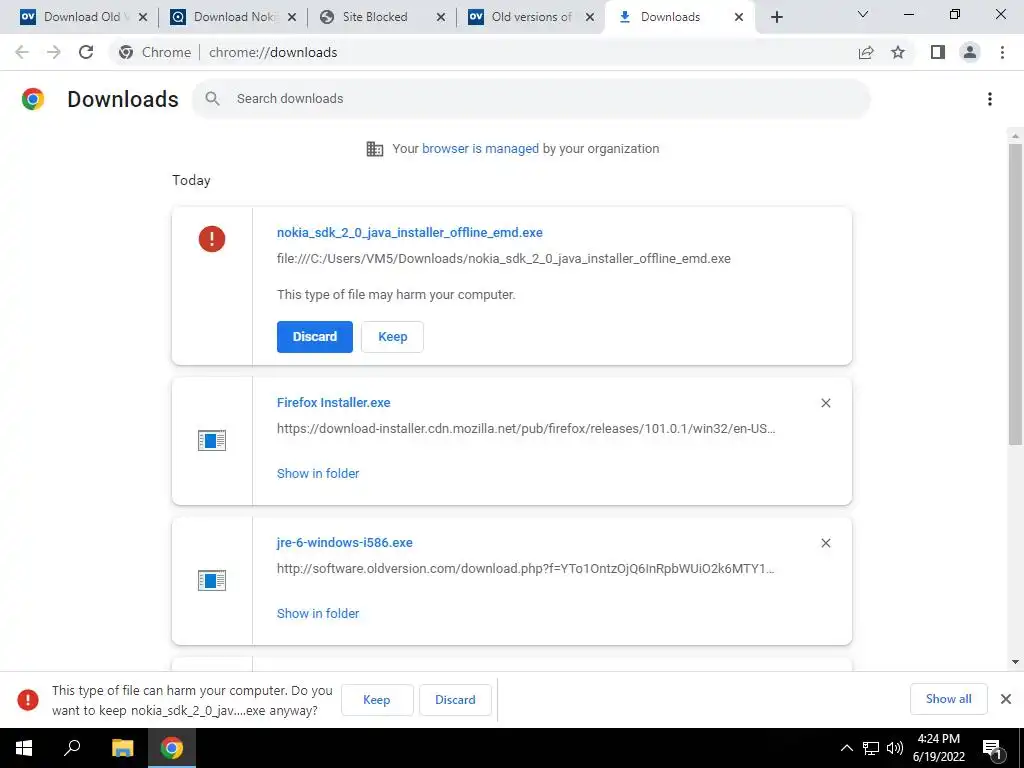Click the Chrome taskbar icon
This screenshot has height=768, width=1024.
pyautogui.click(x=172, y=748)
